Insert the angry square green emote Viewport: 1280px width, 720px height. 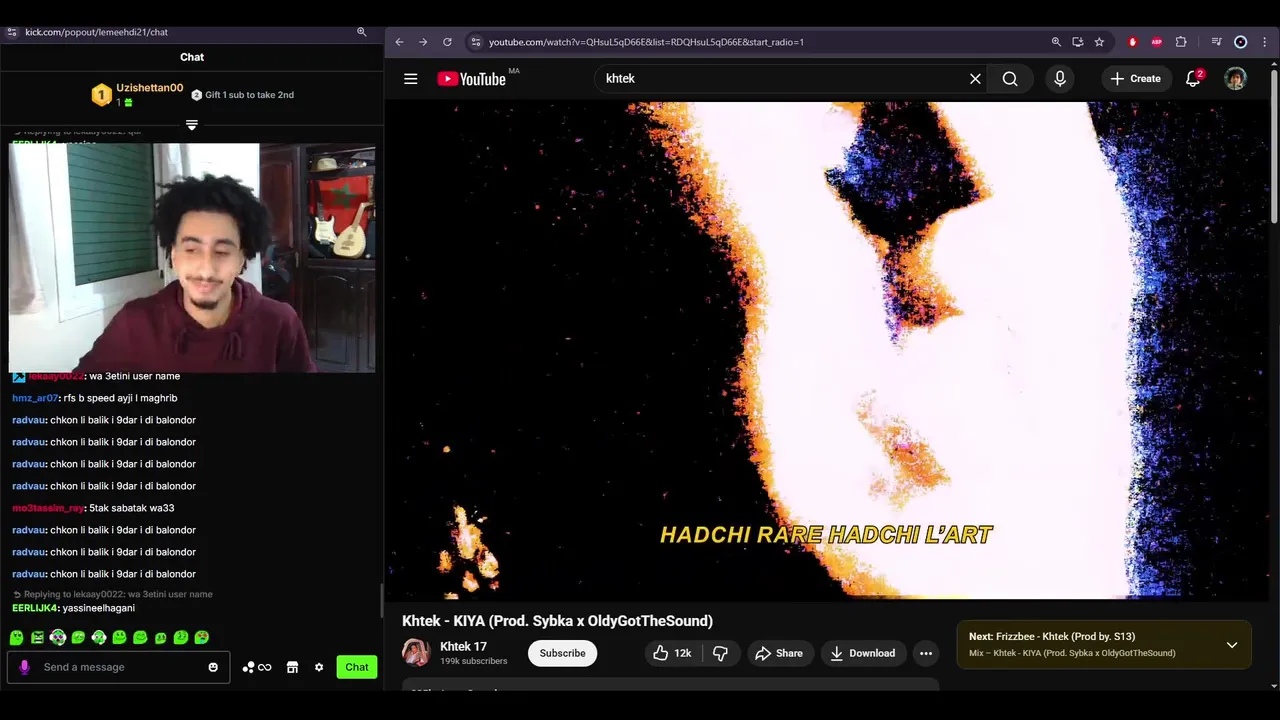(37, 637)
